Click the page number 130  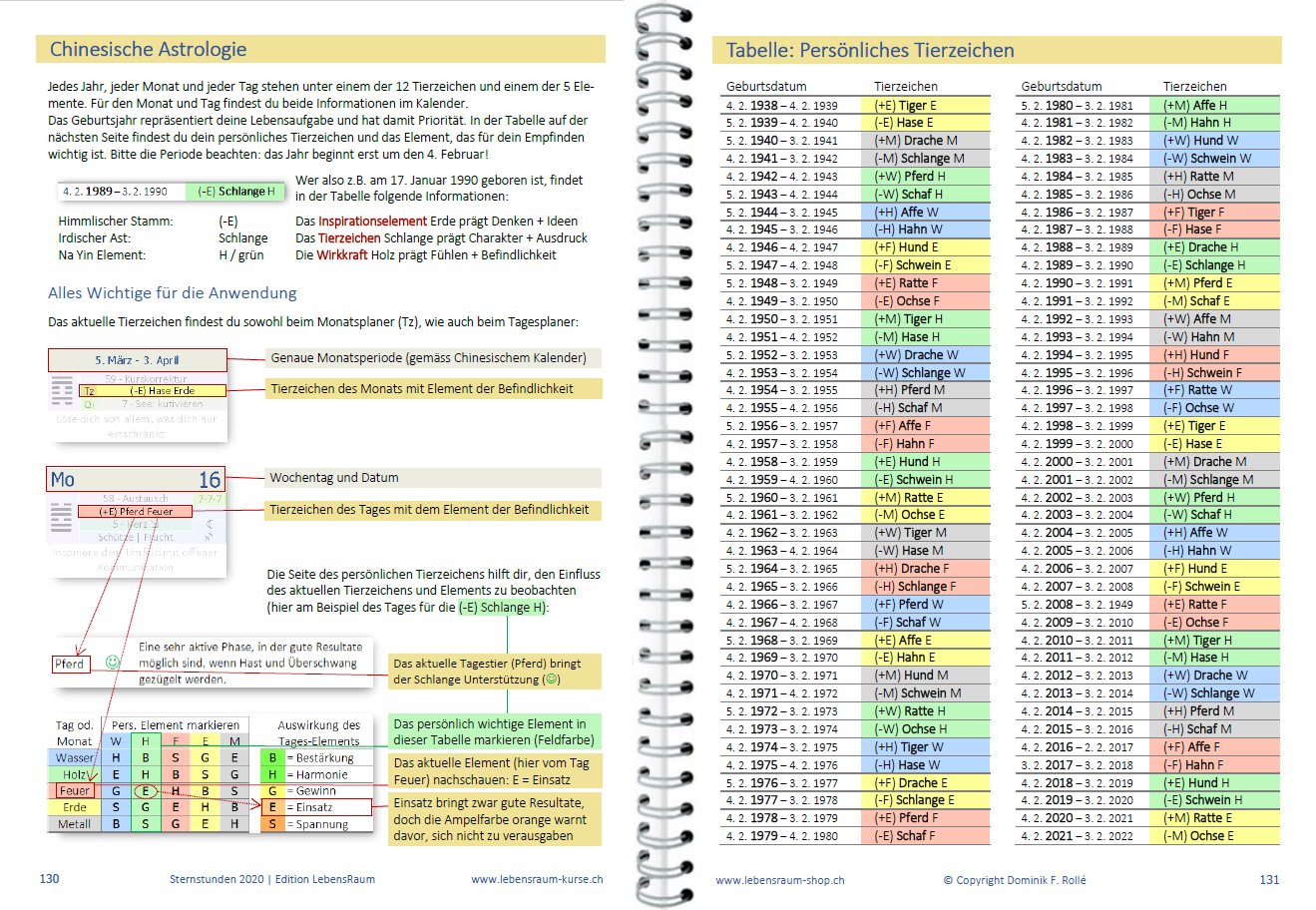pos(49,878)
